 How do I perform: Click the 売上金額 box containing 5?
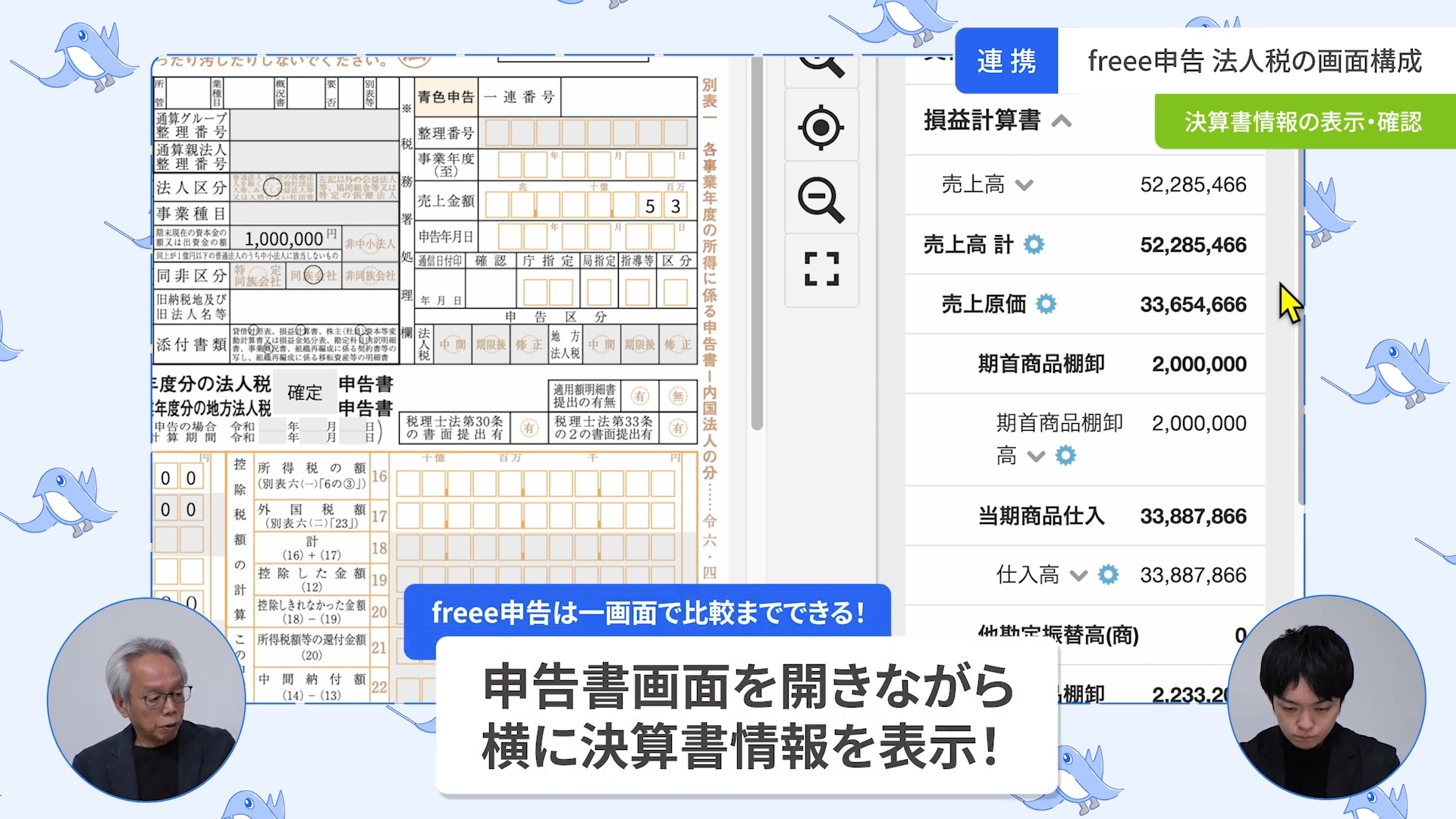[x=649, y=206]
